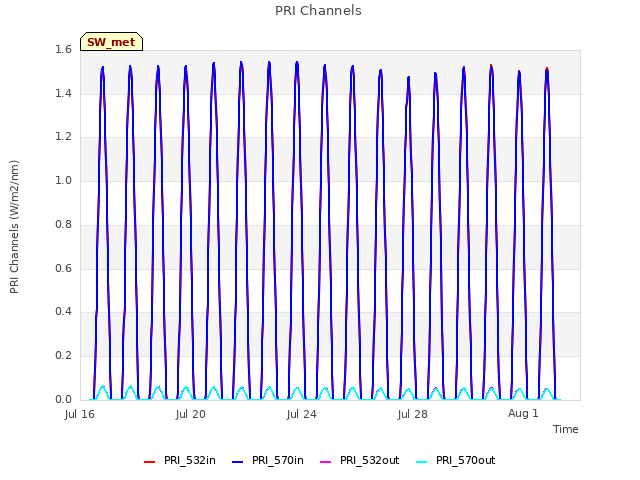The height and width of the screenshot is (480, 640).
Task: Toggle the PRI_532out legend entry
Action: pyautogui.click(x=359, y=460)
